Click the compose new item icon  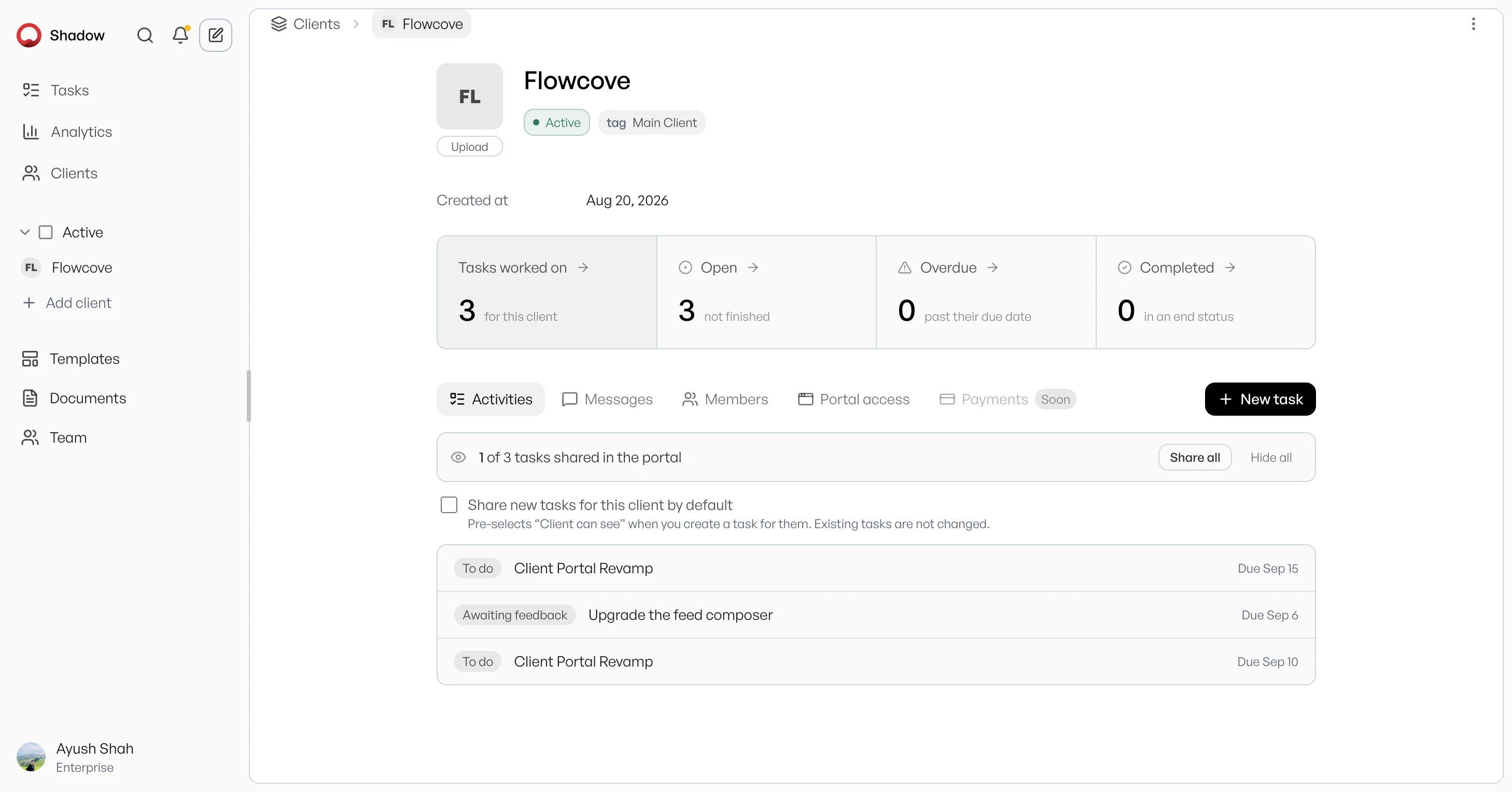(215, 35)
